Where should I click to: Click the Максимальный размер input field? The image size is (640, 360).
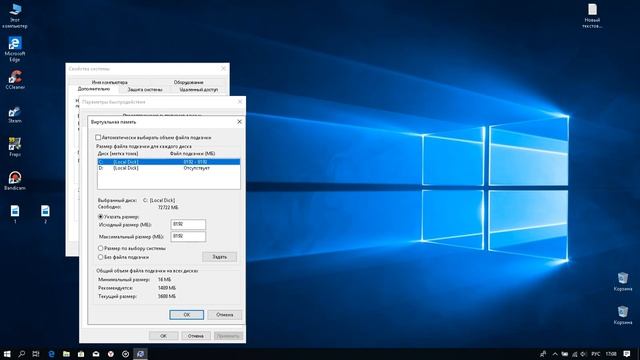click(188, 236)
